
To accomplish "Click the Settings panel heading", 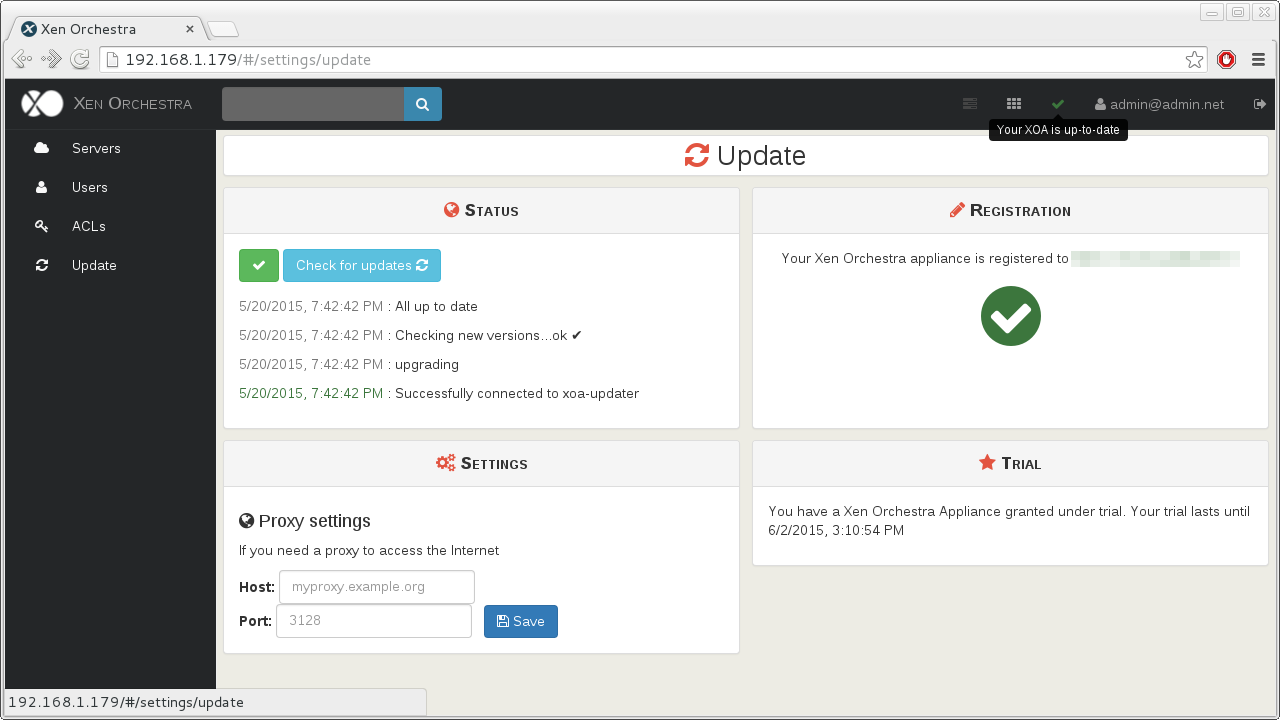I will tap(481, 464).
